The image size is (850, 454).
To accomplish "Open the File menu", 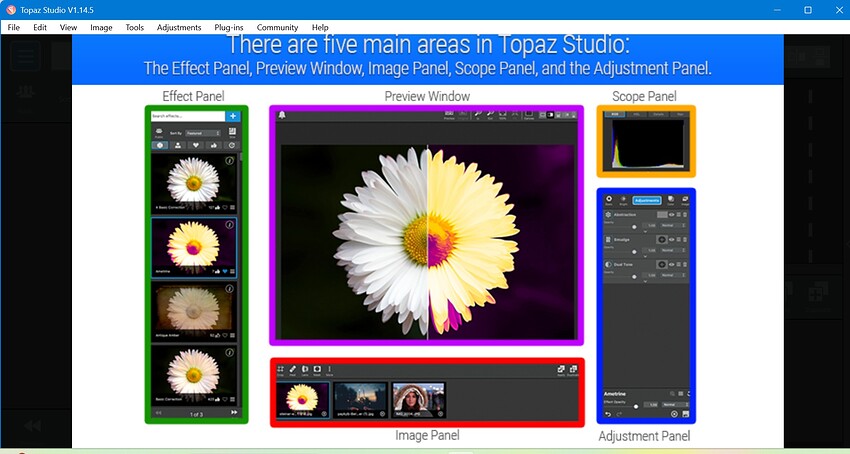I will (x=14, y=27).
